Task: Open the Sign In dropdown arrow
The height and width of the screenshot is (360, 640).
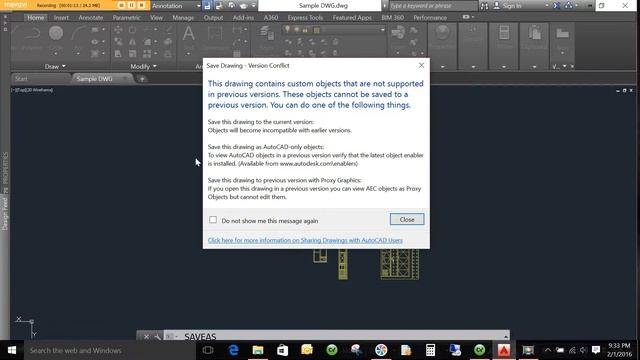Action: click(547, 6)
